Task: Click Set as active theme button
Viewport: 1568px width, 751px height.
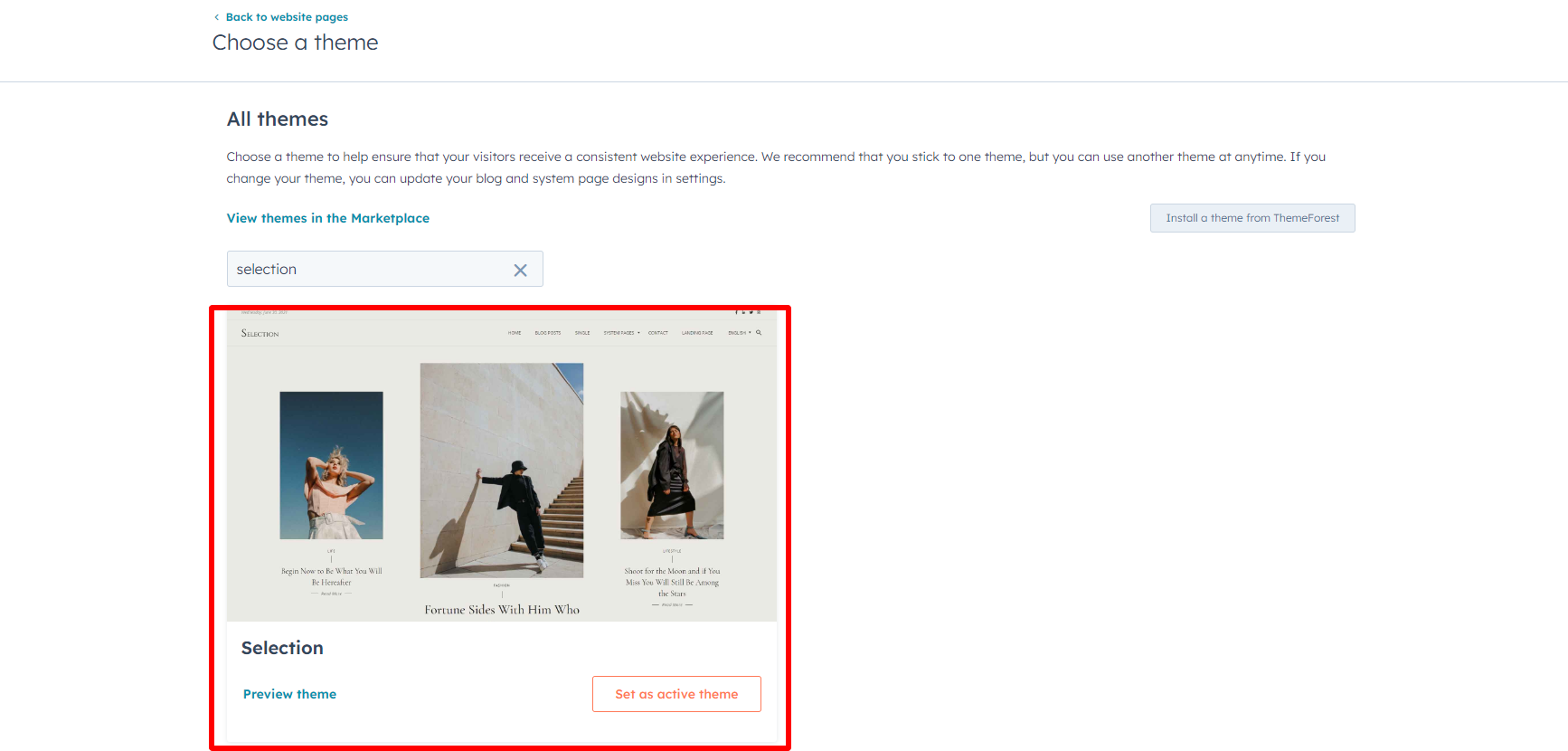Action: point(676,694)
